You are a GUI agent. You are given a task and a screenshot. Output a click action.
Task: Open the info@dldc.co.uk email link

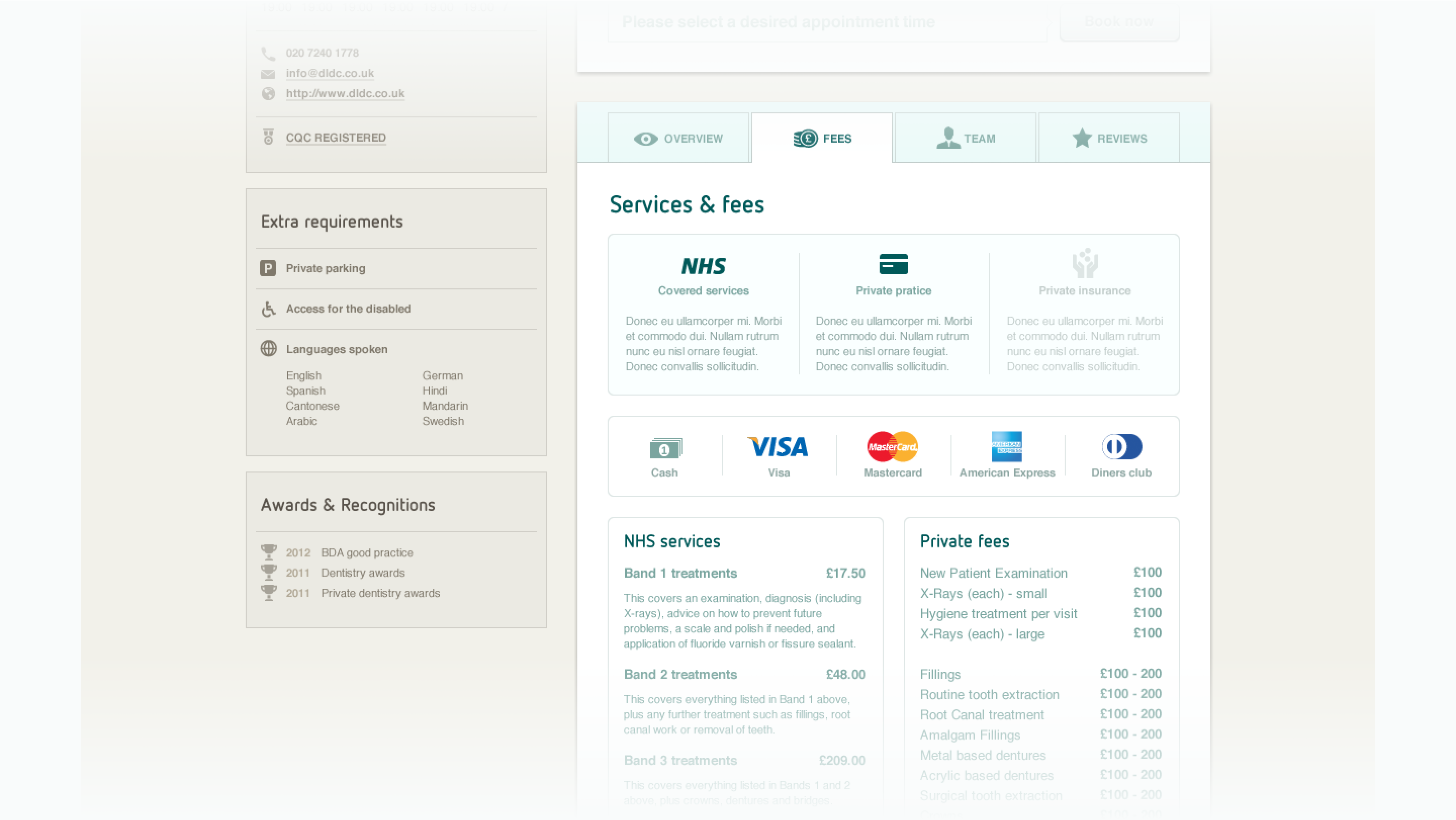tap(330, 73)
